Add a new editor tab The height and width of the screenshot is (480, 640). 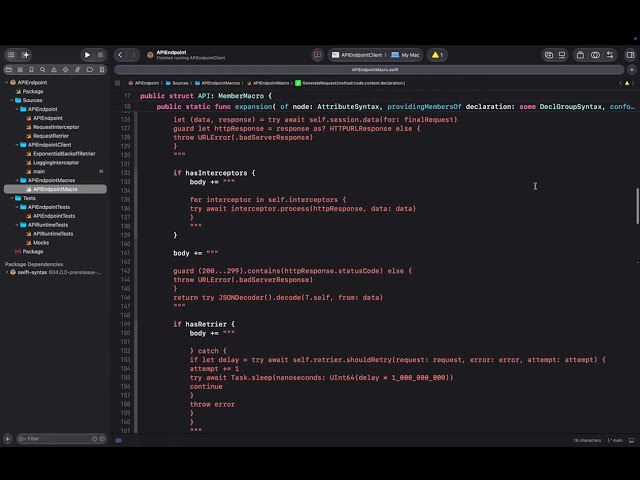click(x=632, y=70)
